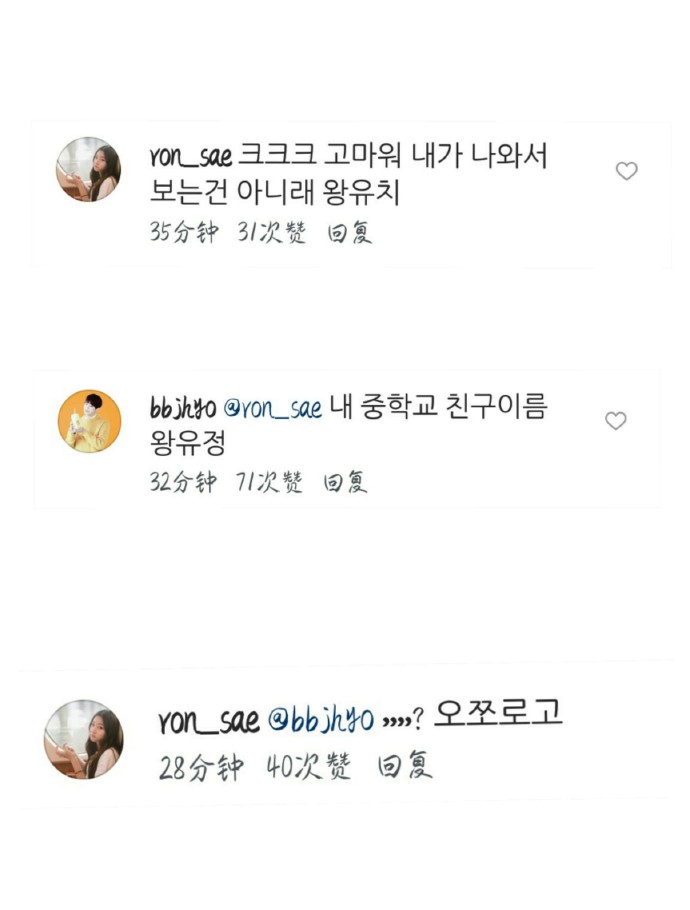View the 31次赞 likes list
This screenshot has width=690, height=910.
271,232
